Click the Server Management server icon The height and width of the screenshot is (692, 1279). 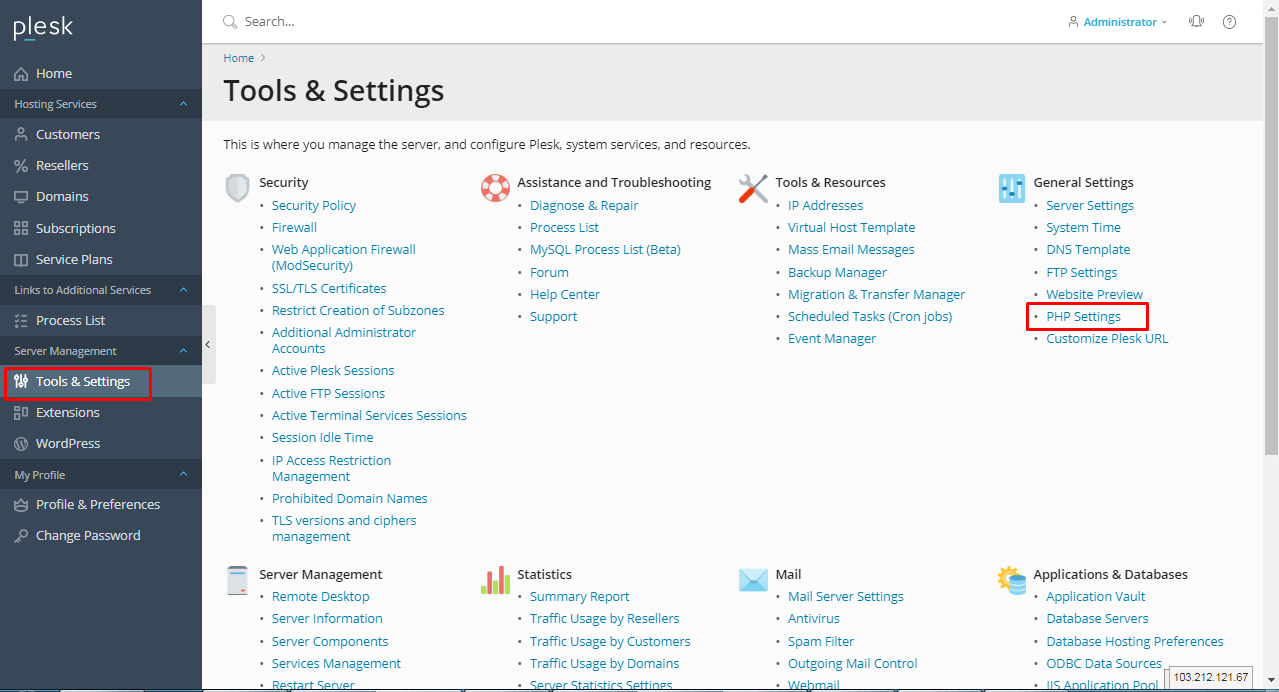click(x=237, y=580)
